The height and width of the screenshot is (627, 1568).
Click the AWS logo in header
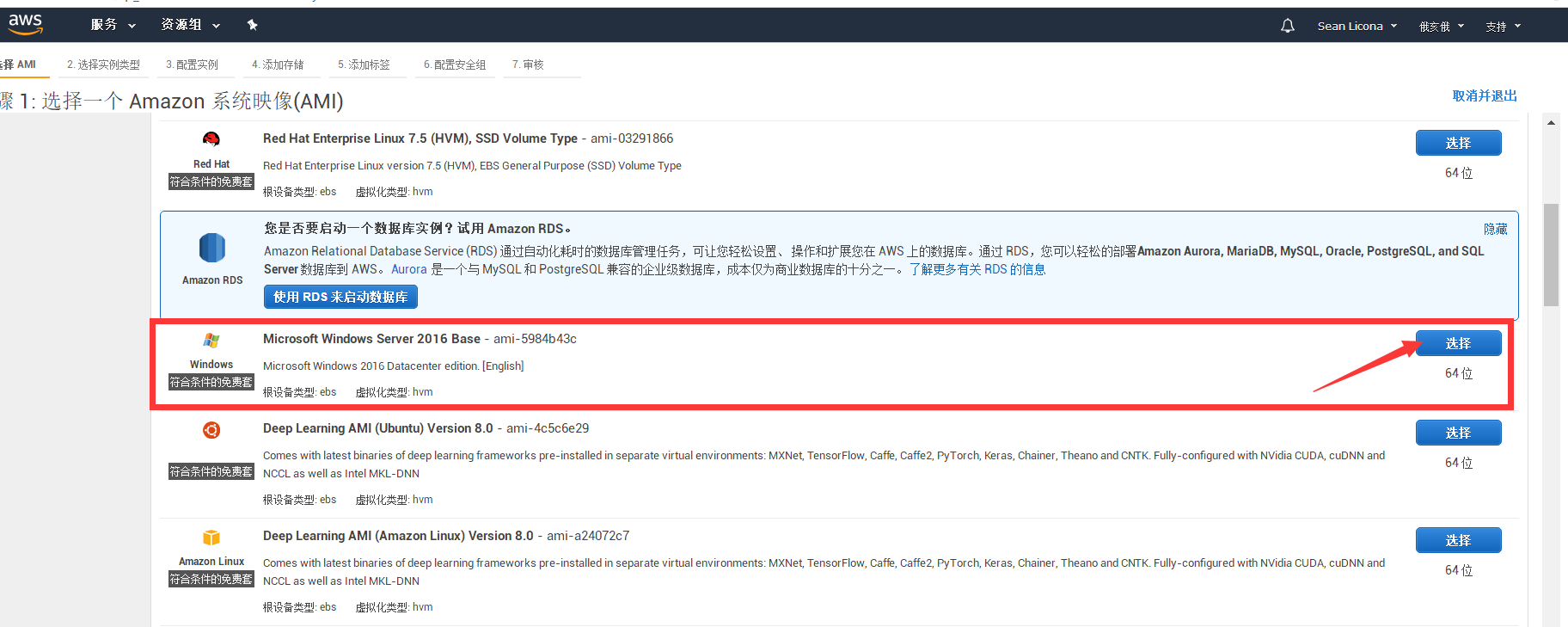(x=25, y=25)
